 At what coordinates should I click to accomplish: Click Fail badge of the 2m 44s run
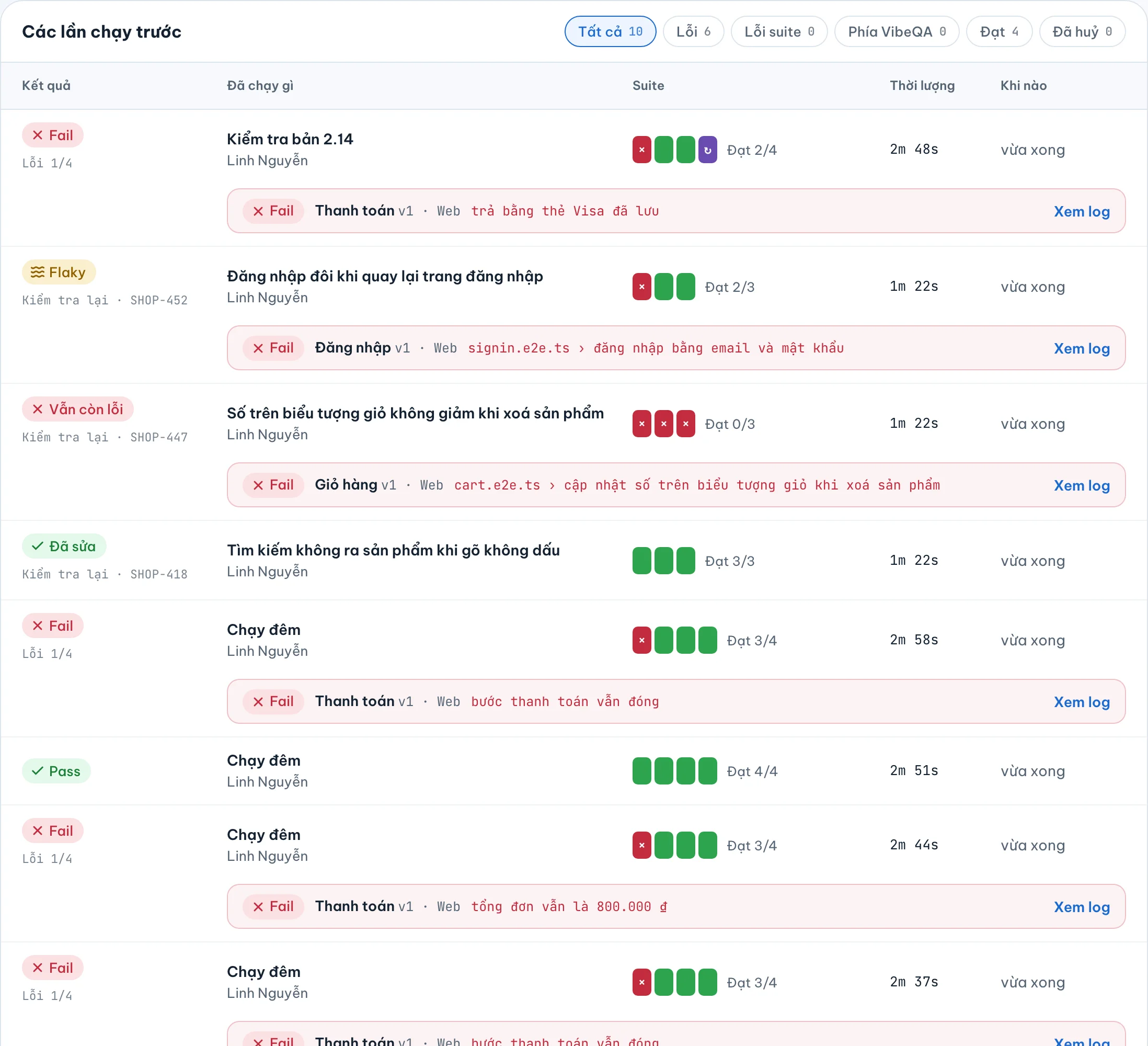pyautogui.click(x=53, y=831)
